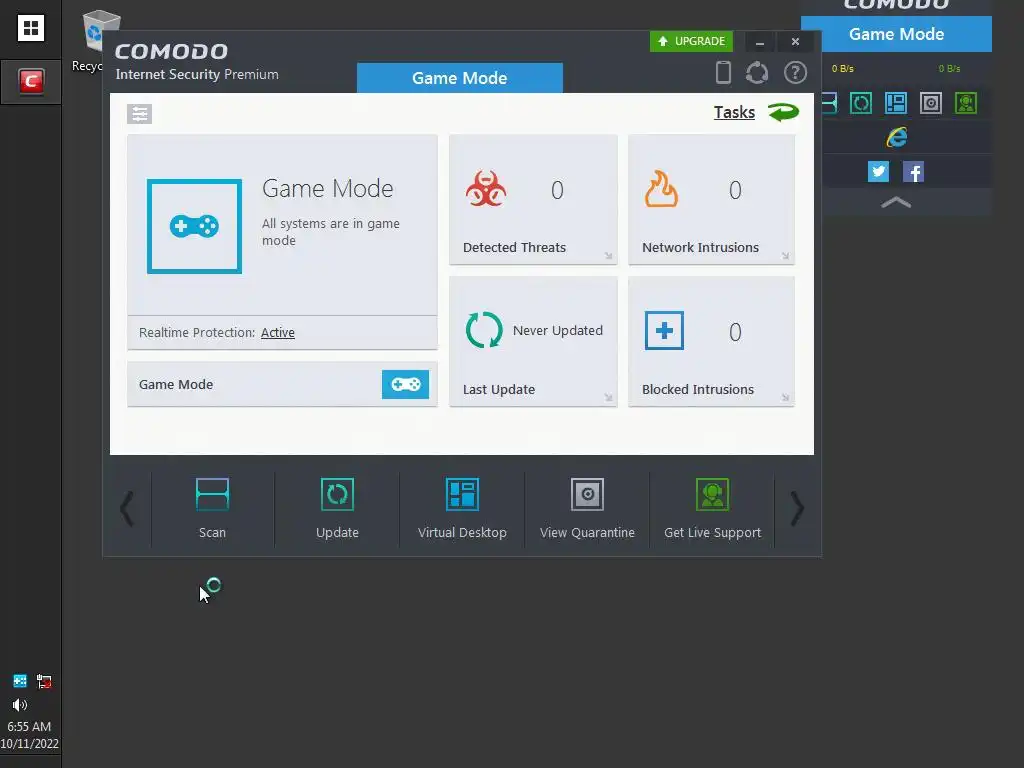The height and width of the screenshot is (768, 1024).
Task: Toggle the Game Mode switch button
Action: click(x=406, y=385)
